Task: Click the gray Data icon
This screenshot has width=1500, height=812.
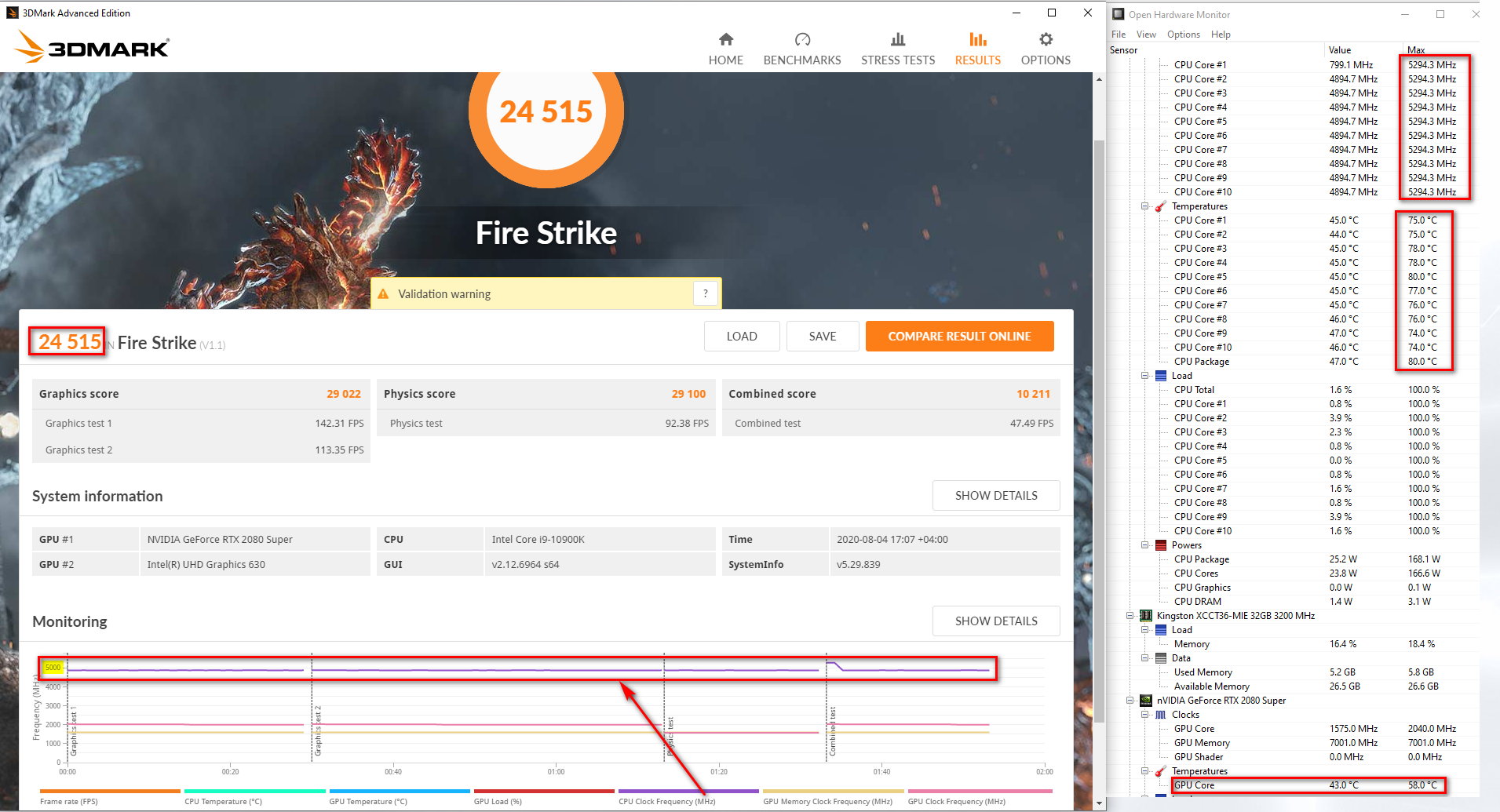Action: click(1161, 658)
